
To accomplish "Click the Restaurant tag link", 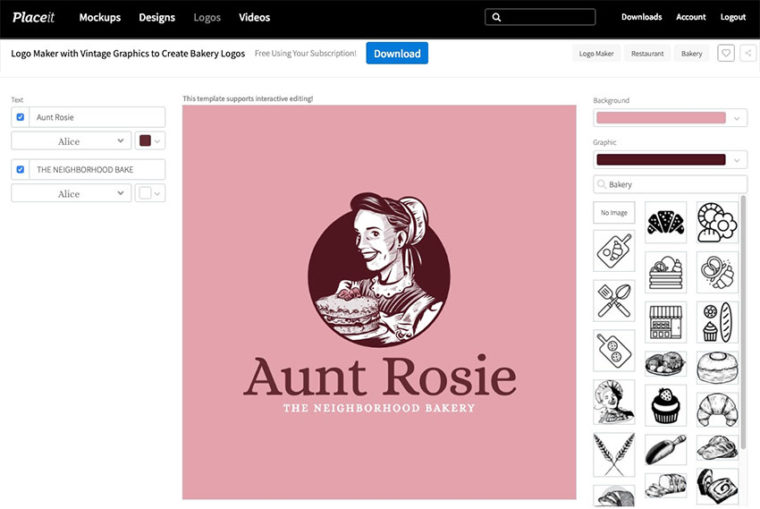I will [649, 53].
